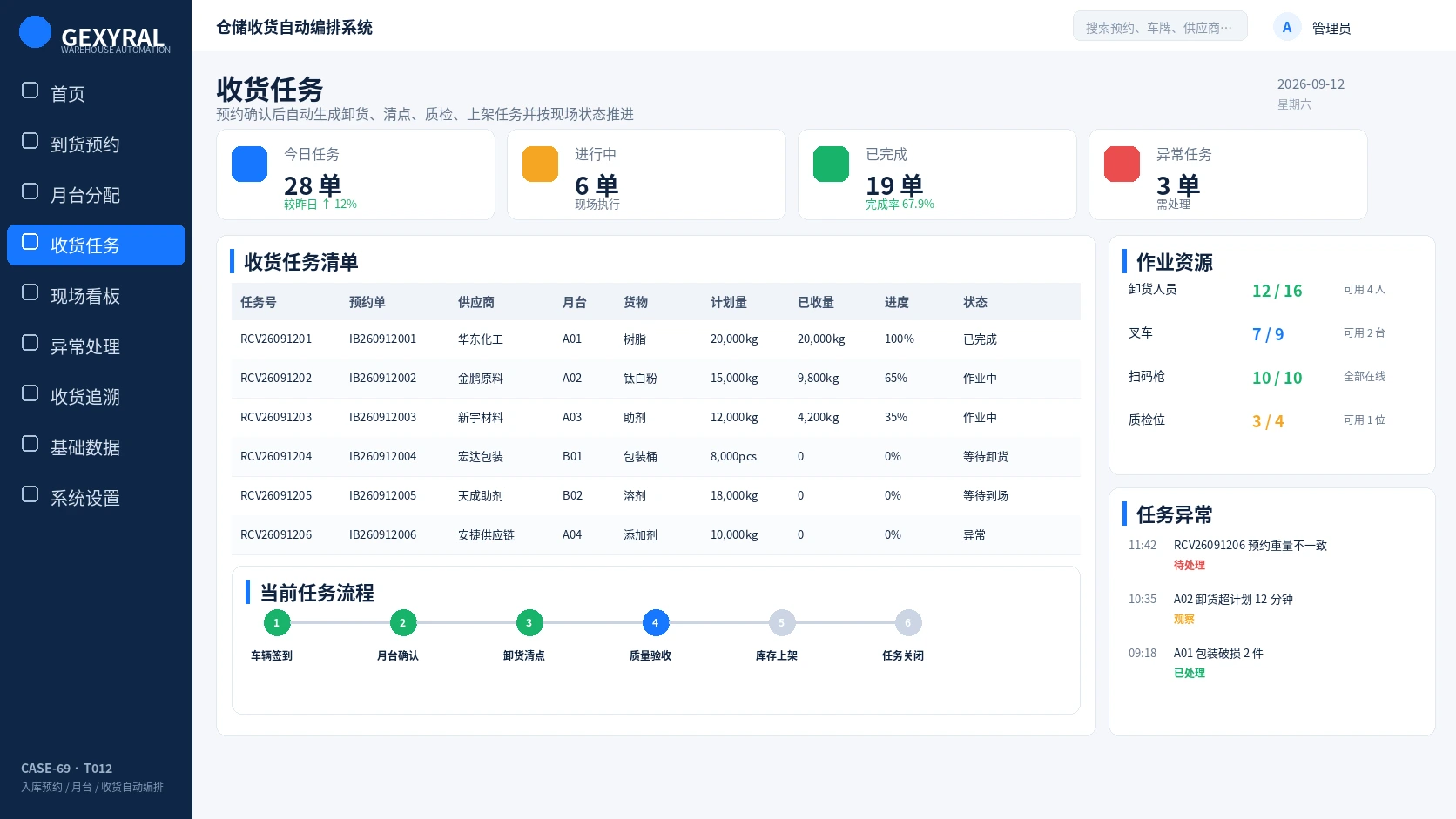Click the icon beside 首页

tap(30, 91)
